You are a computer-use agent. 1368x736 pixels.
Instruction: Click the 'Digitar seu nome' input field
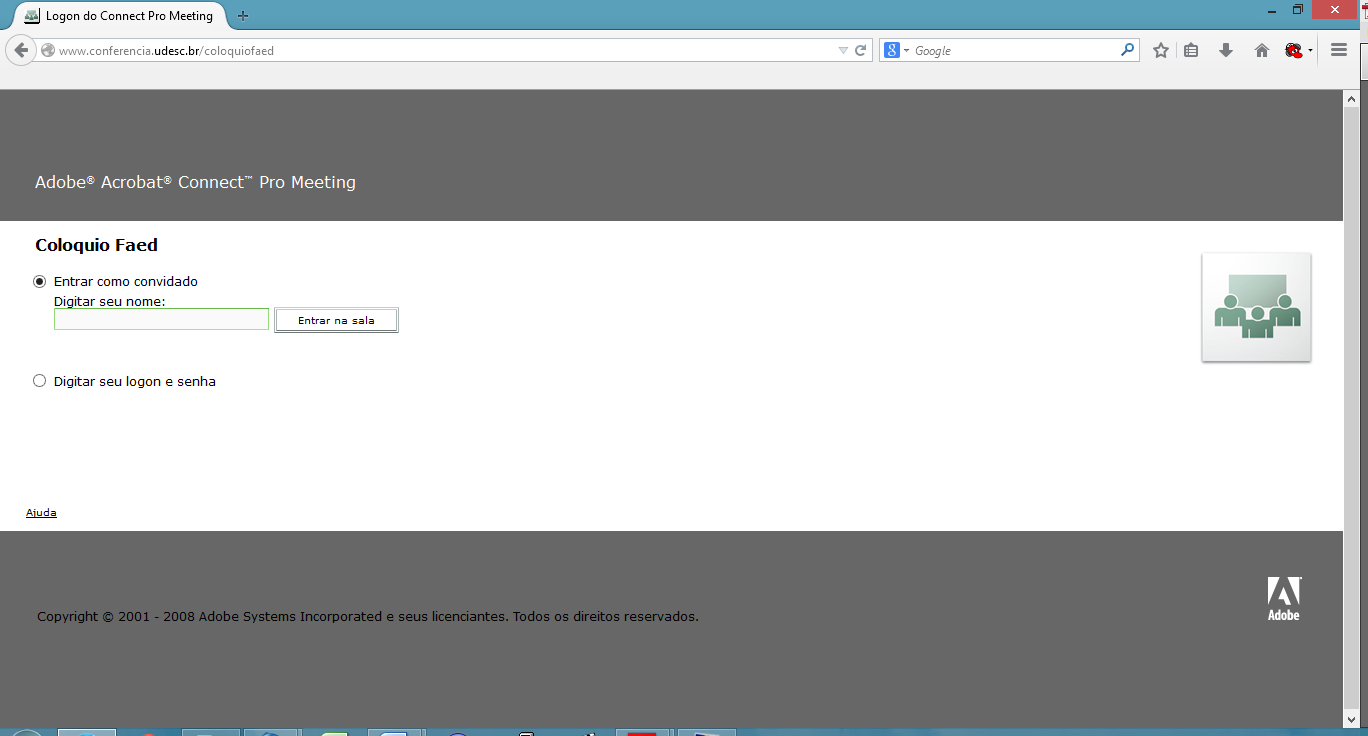[161, 319]
